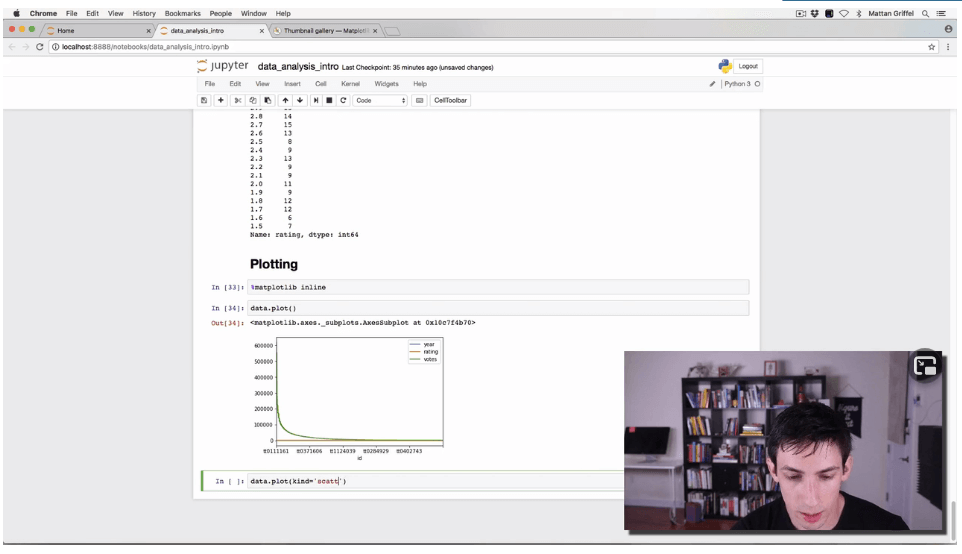Open the Apple menu
962x554 pixels.
point(17,13)
